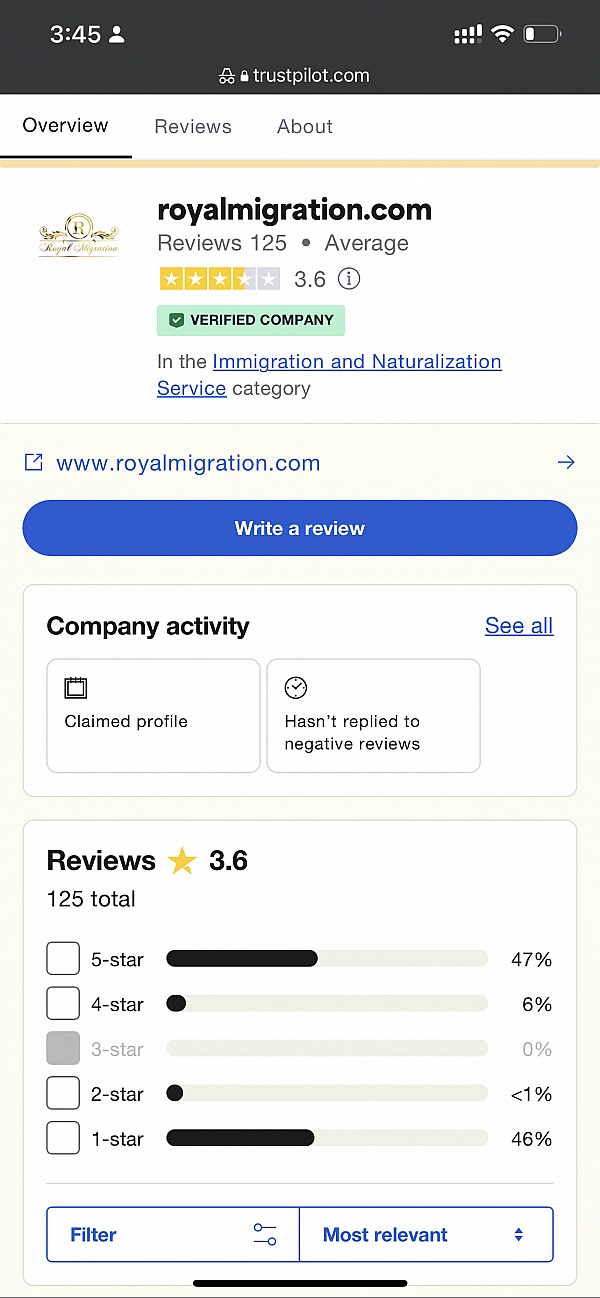The image size is (600, 1298).
Task: Tap the five-star rating graphic
Action: (x=220, y=279)
